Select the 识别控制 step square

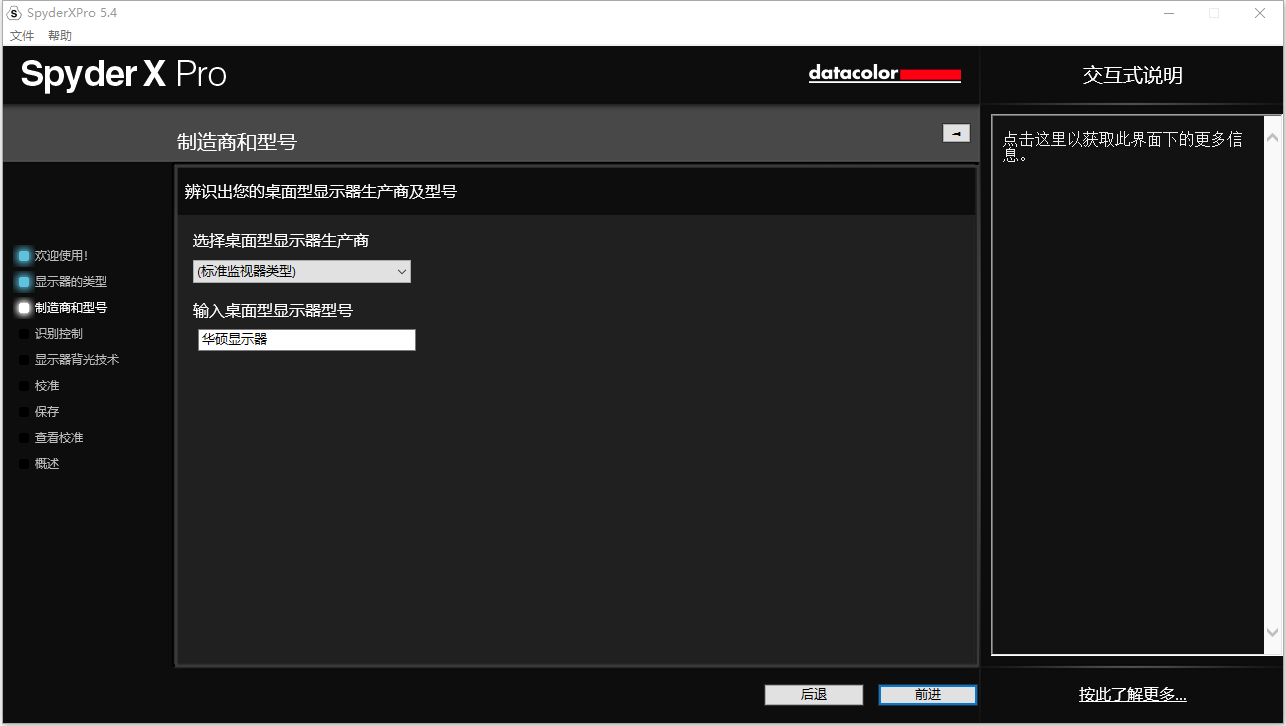pos(24,334)
